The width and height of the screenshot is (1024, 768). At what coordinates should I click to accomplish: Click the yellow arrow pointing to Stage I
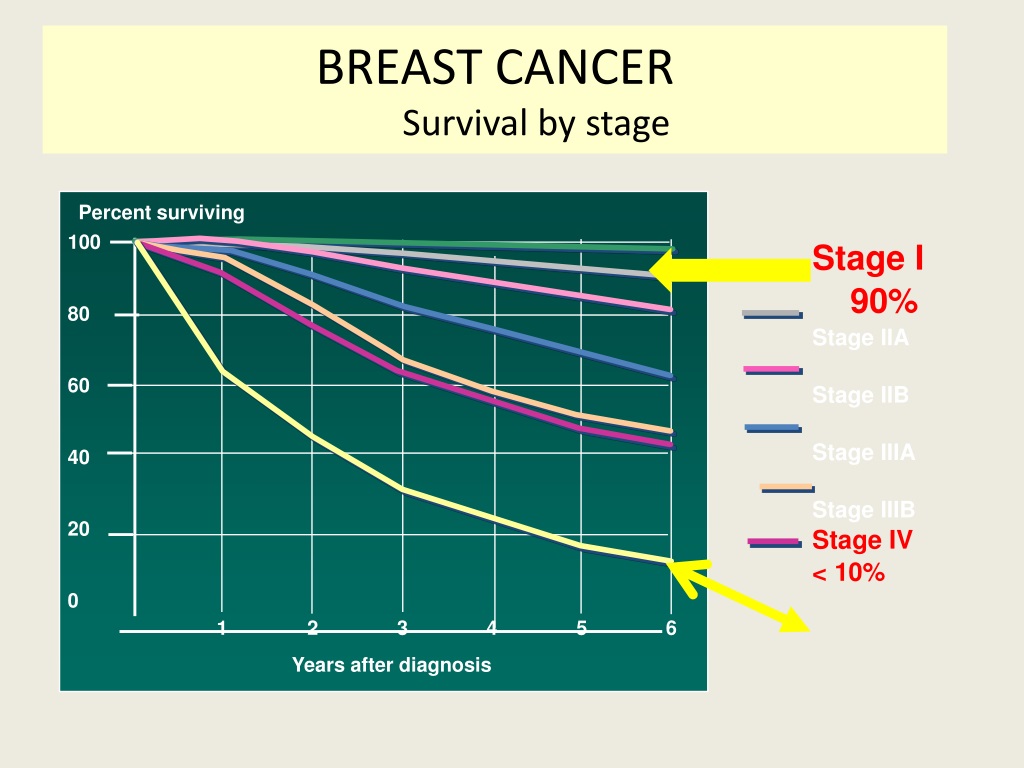point(730,270)
